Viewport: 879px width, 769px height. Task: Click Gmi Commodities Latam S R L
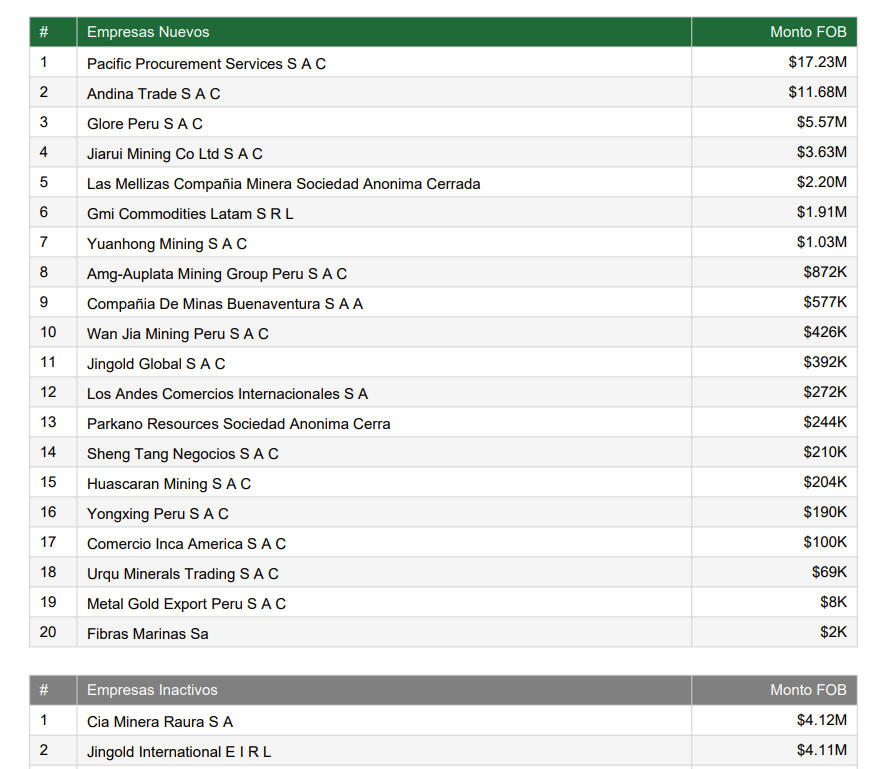190,213
